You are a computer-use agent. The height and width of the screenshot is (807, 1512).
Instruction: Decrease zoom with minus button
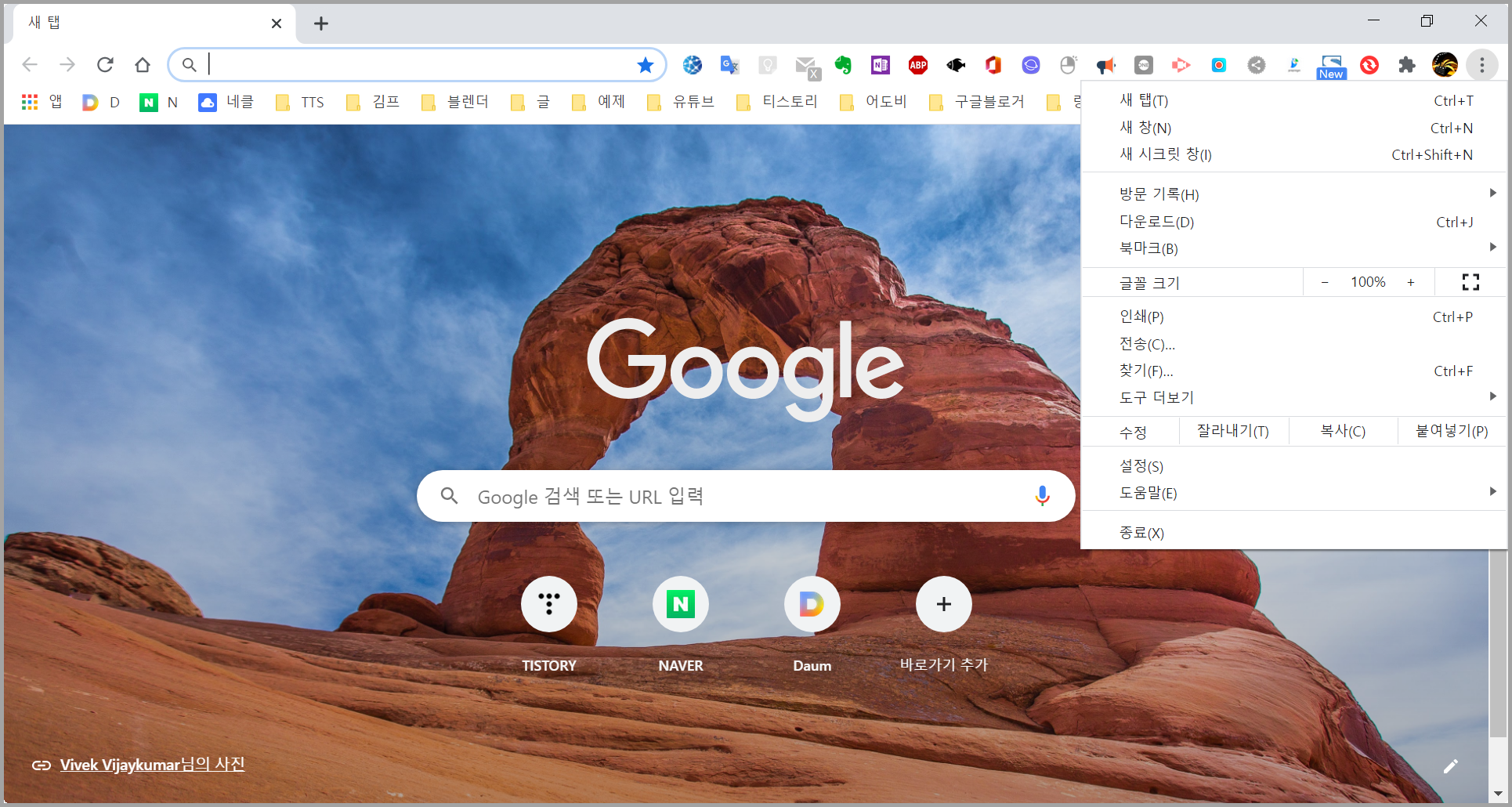(1325, 282)
